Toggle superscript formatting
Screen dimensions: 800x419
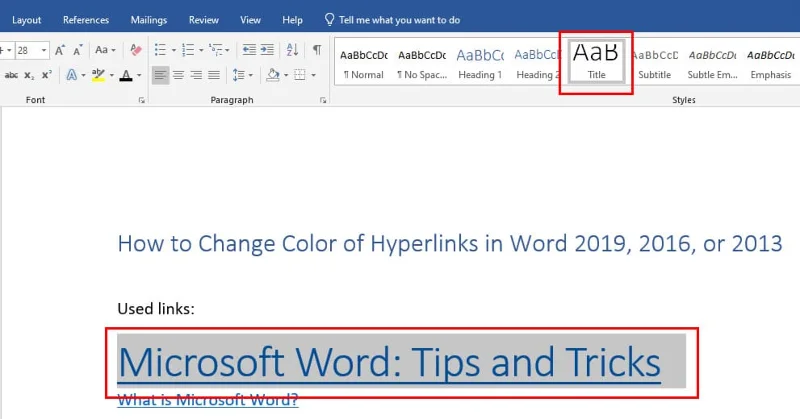(x=46, y=75)
